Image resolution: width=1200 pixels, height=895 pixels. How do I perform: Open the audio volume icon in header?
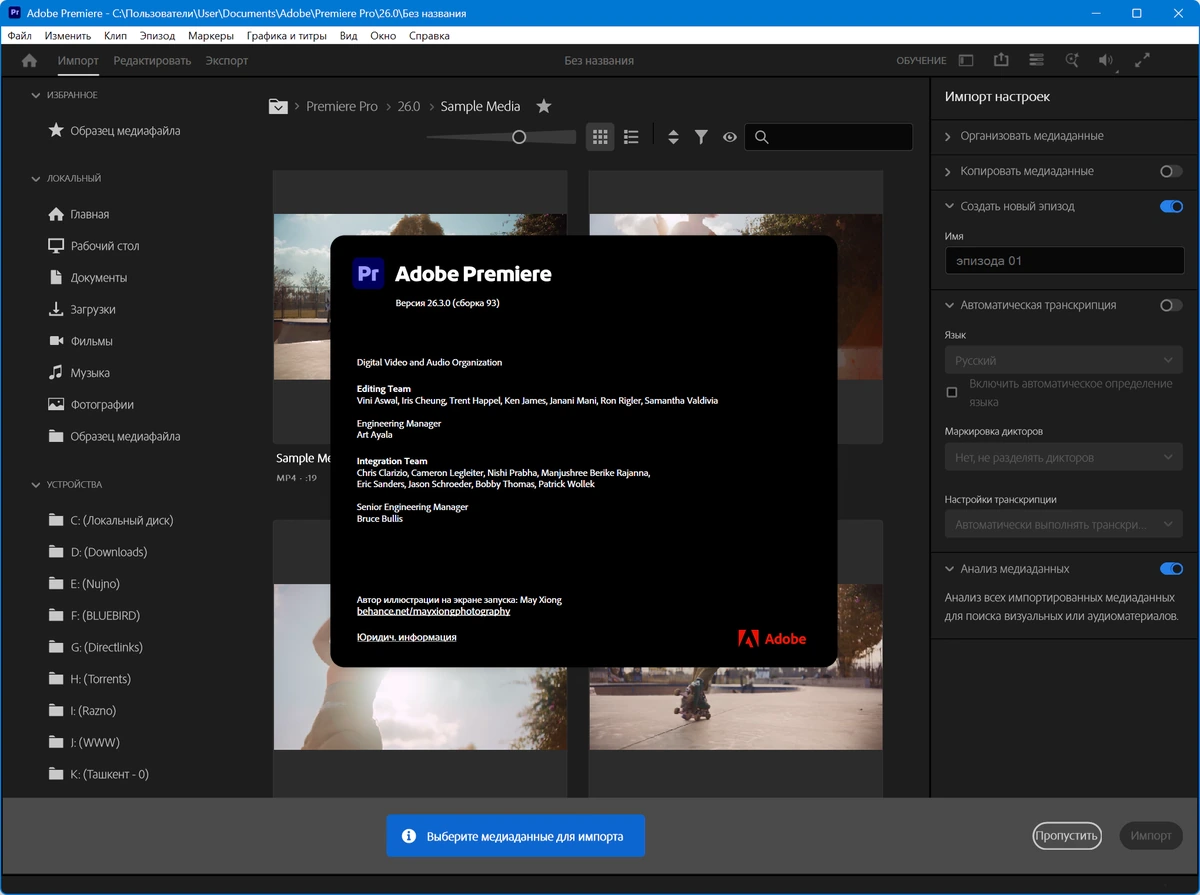point(1106,61)
